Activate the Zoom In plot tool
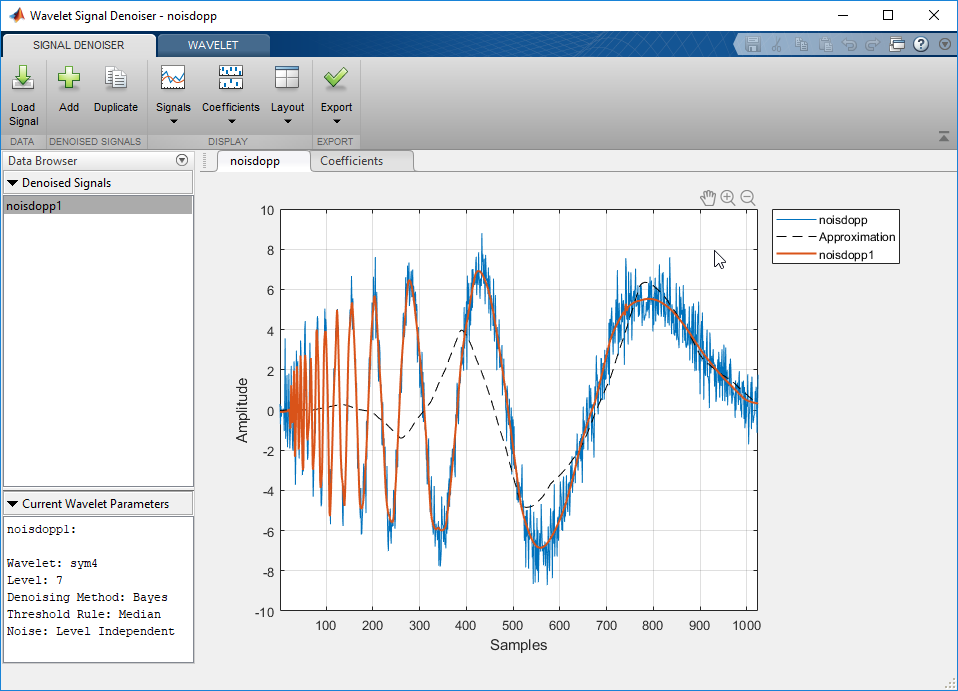 click(x=728, y=198)
